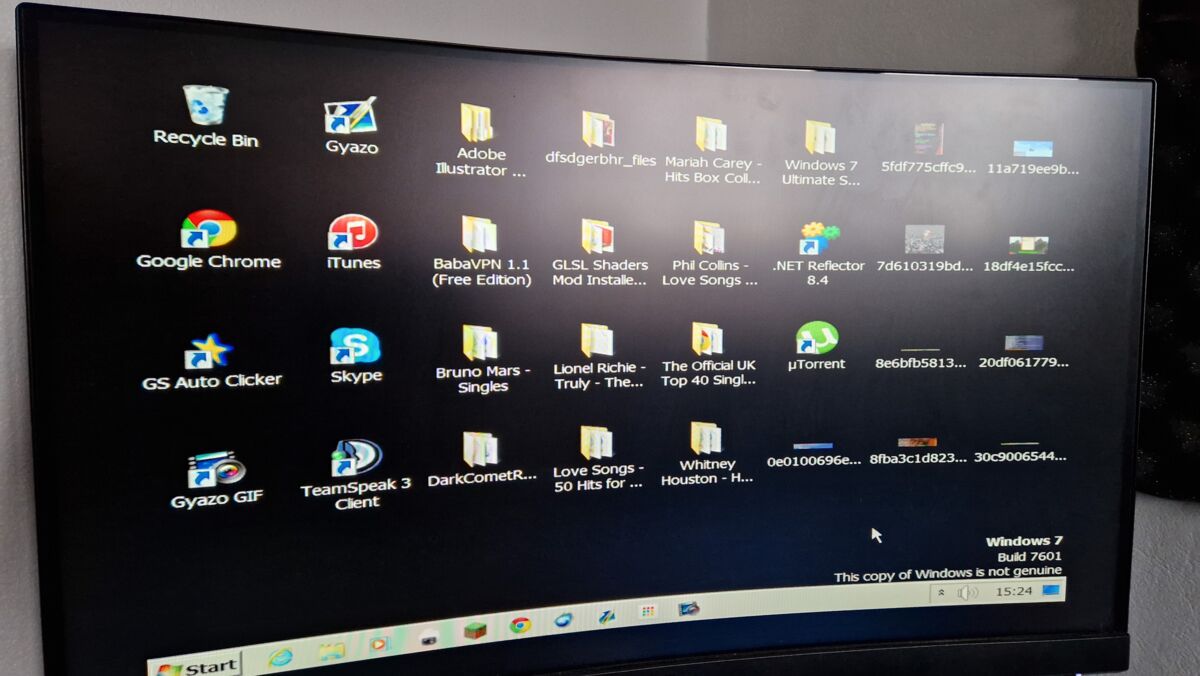The image size is (1200, 676).
Task: Open the volume speaker tray icon
Action: (967, 593)
